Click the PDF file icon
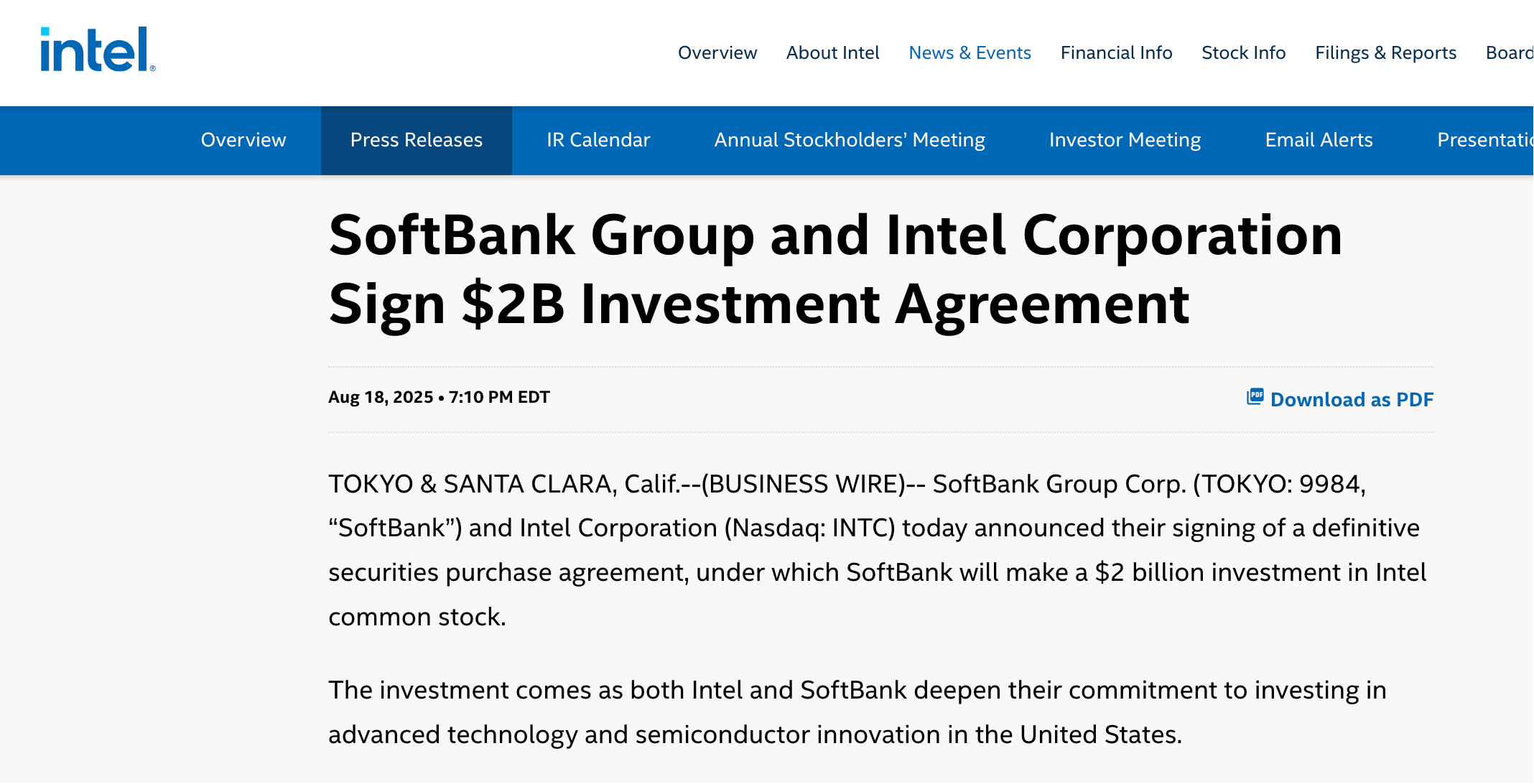Viewport: 1534px width, 784px height. point(1255,397)
